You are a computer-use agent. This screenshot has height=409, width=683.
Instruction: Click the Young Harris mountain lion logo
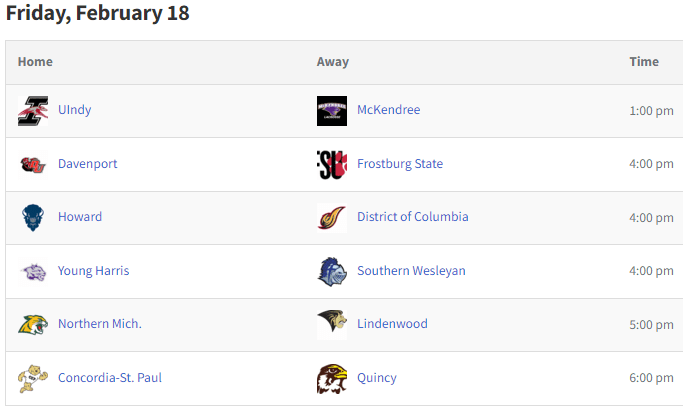(x=33, y=272)
